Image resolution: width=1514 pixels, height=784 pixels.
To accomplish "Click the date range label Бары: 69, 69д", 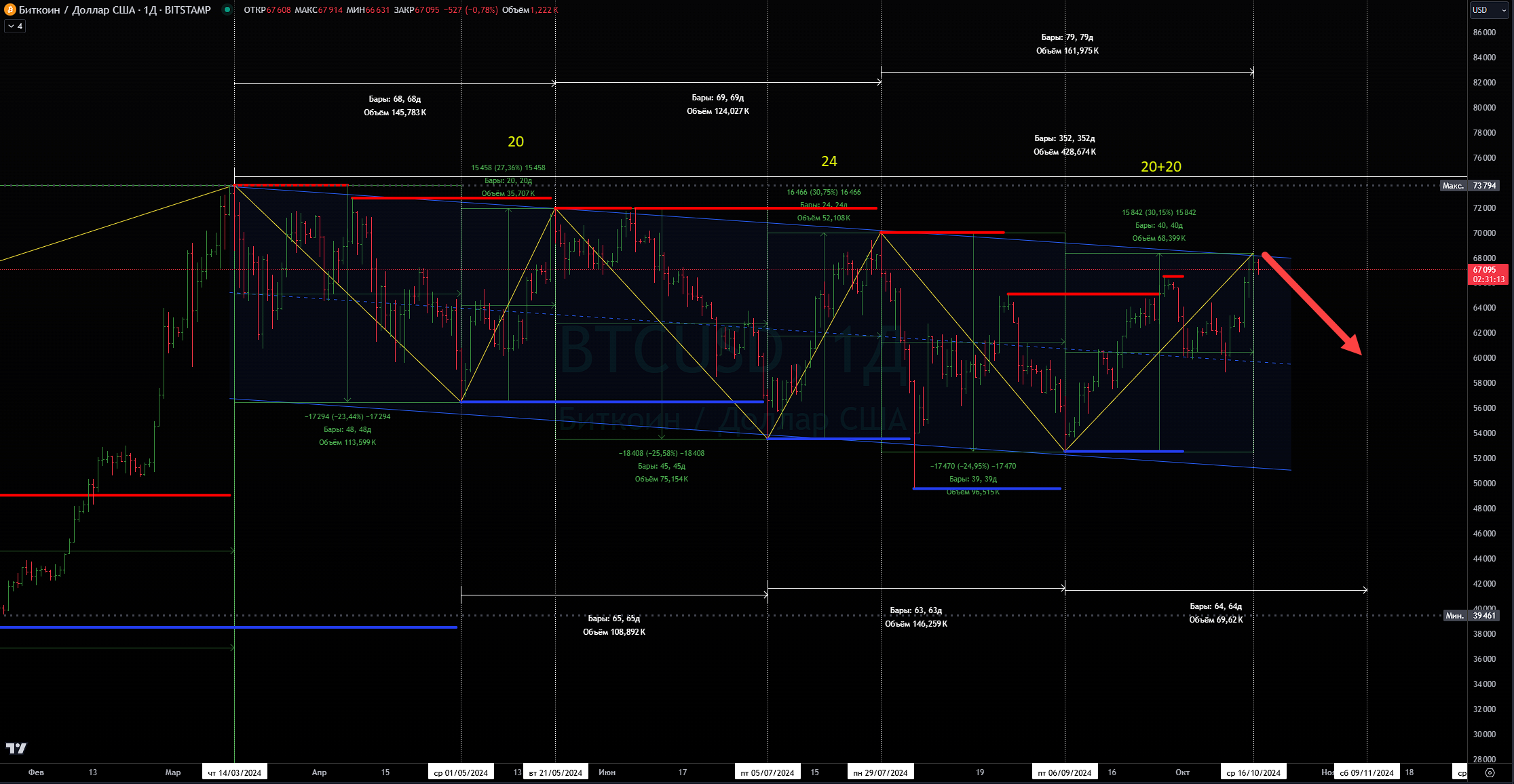I will 718,98.
